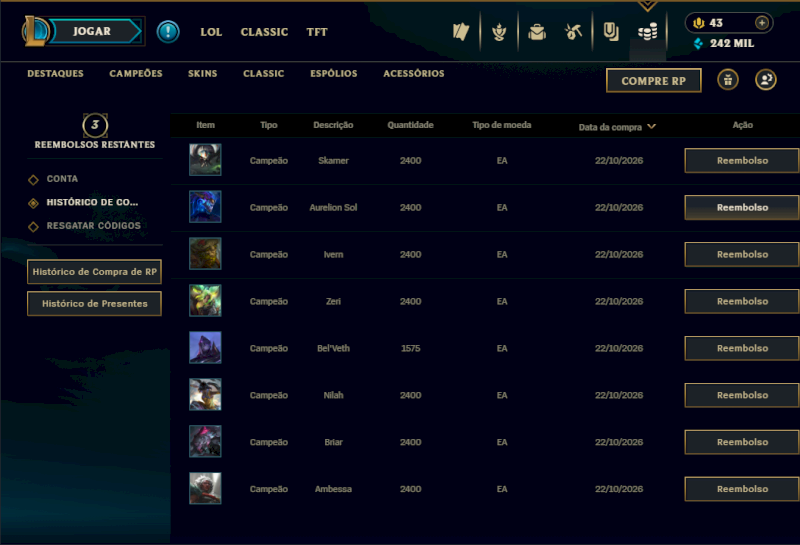Click the Blue Essence icon beside 242 MIL

pyautogui.click(x=698, y=44)
